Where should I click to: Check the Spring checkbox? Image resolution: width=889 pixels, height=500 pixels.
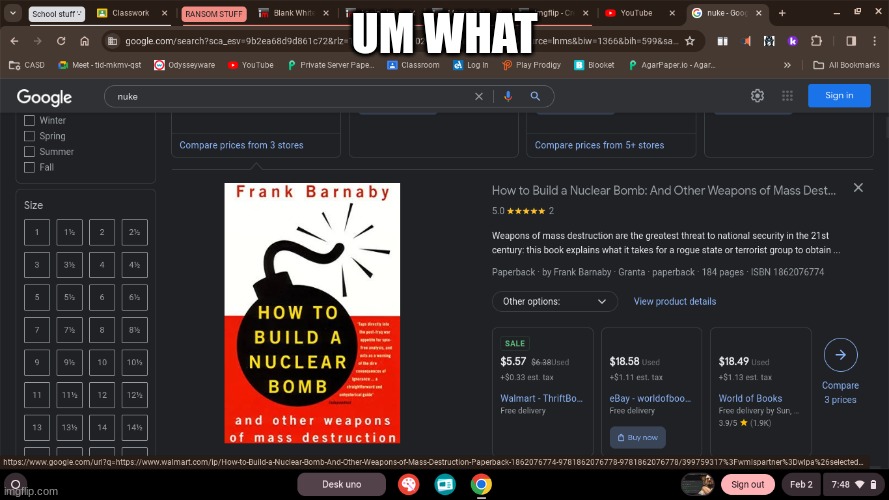[x=29, y=136]
